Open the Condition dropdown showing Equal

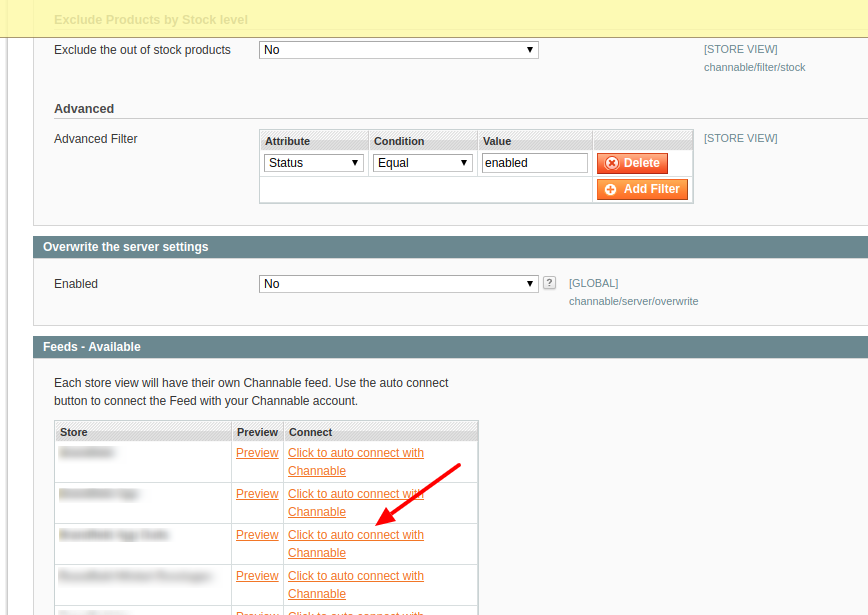point(422,162)
